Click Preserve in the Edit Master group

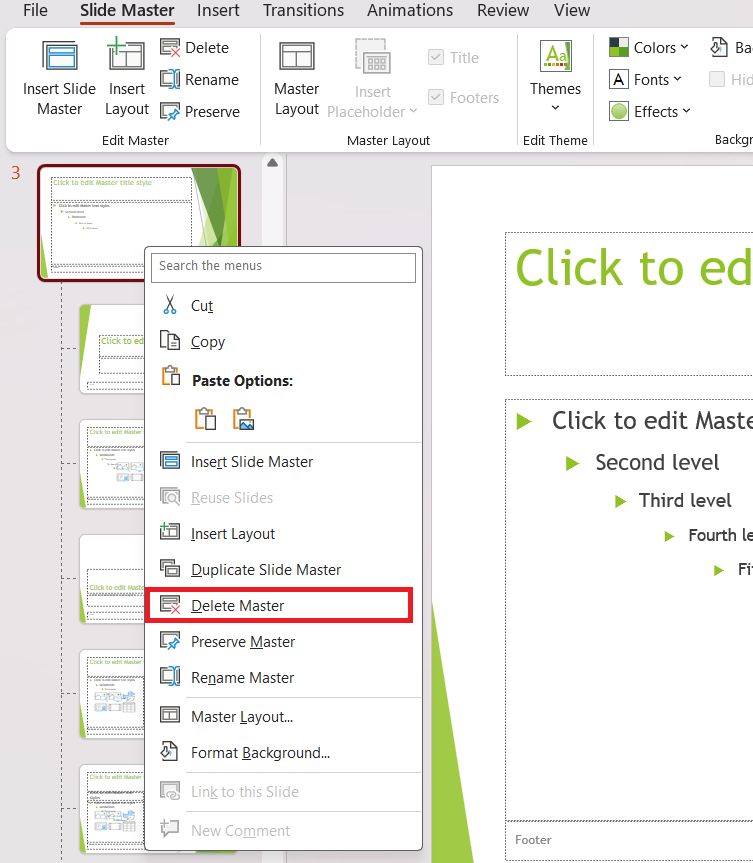point(200,112)
